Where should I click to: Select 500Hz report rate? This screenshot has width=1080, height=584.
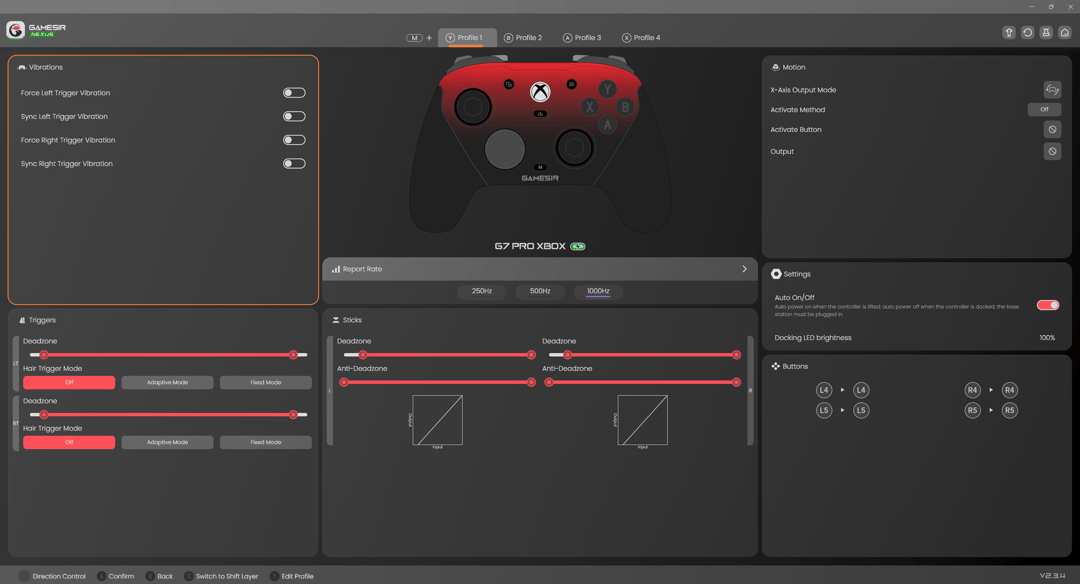click(x=540, y=291)
